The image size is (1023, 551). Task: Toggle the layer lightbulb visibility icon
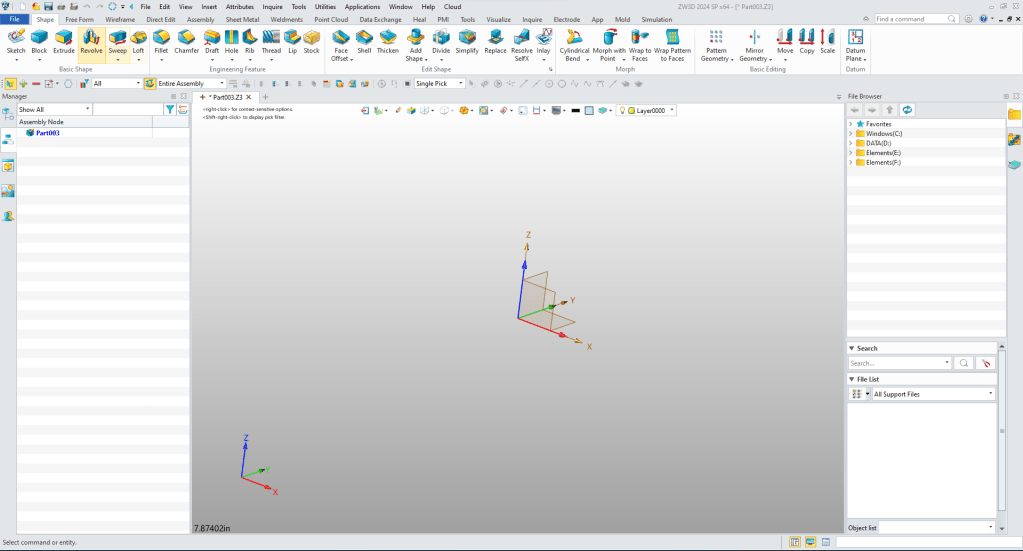(x=622, y=110)
